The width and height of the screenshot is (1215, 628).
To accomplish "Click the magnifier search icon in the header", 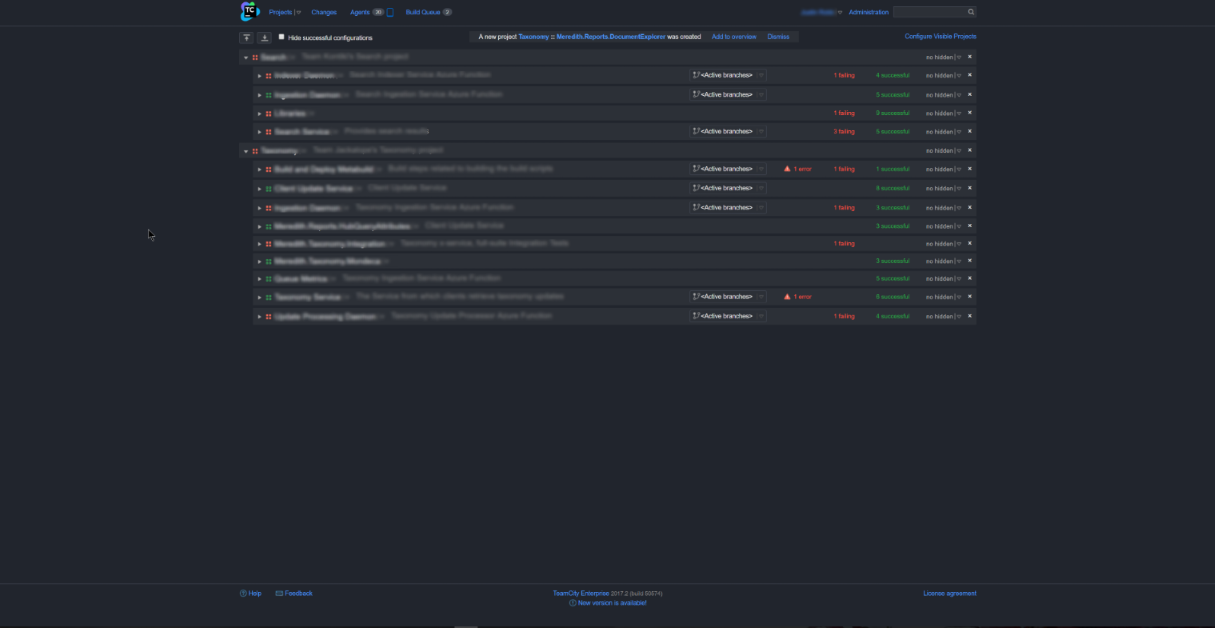I will 971,12.
